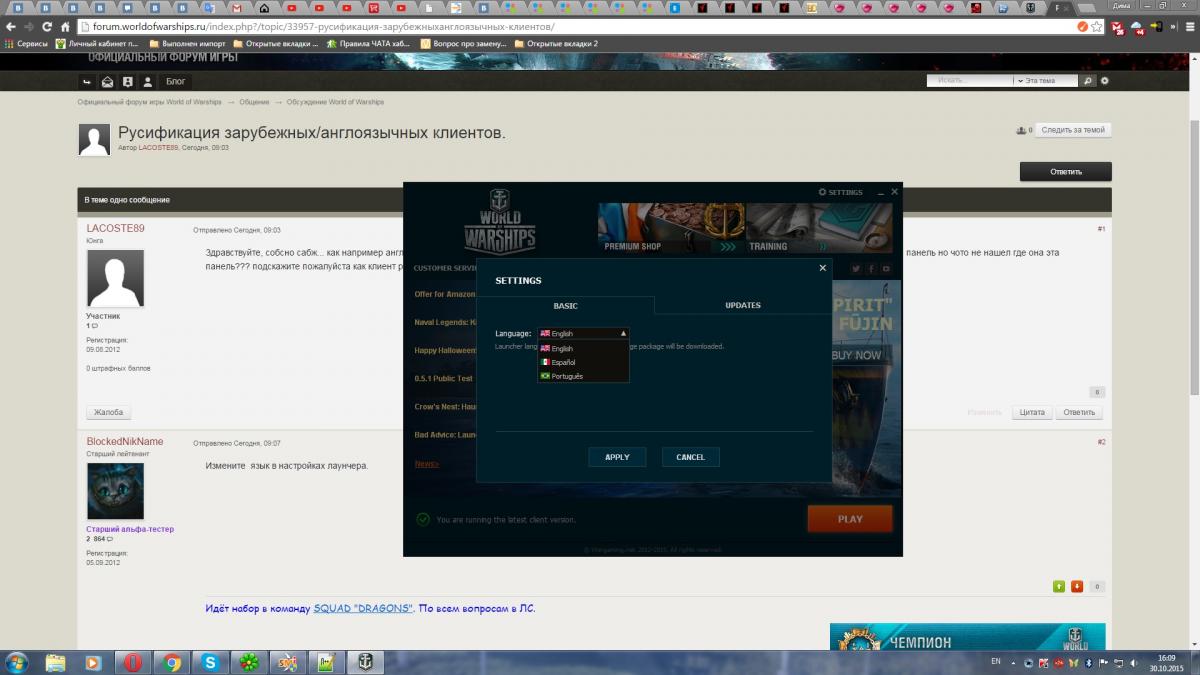Screen dimensions: 1200x675
Task: Open the Language dropdown showing English
Action: tap(583, 333)
